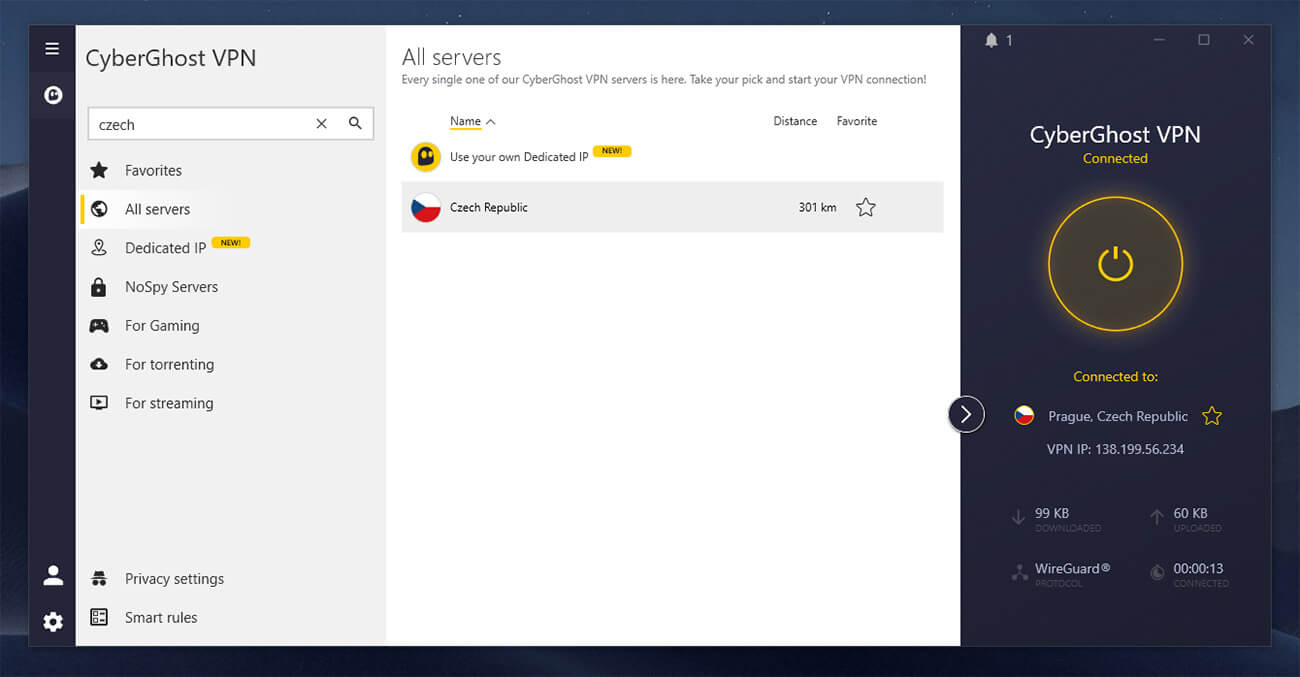Open settings gear icon
This screenshot has height=677, width=1300.
[53, 622]
